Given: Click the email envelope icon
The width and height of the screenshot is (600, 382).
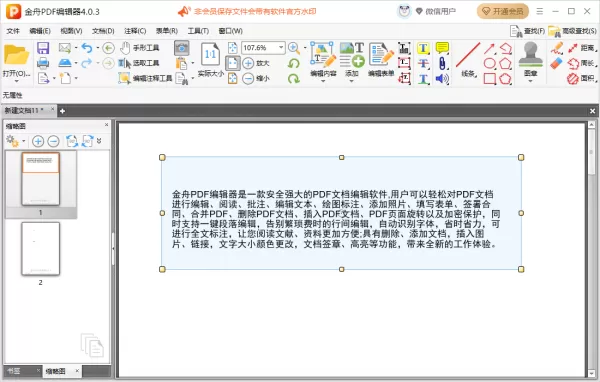Looking at the screenshot, I should (x=65, y=48).
